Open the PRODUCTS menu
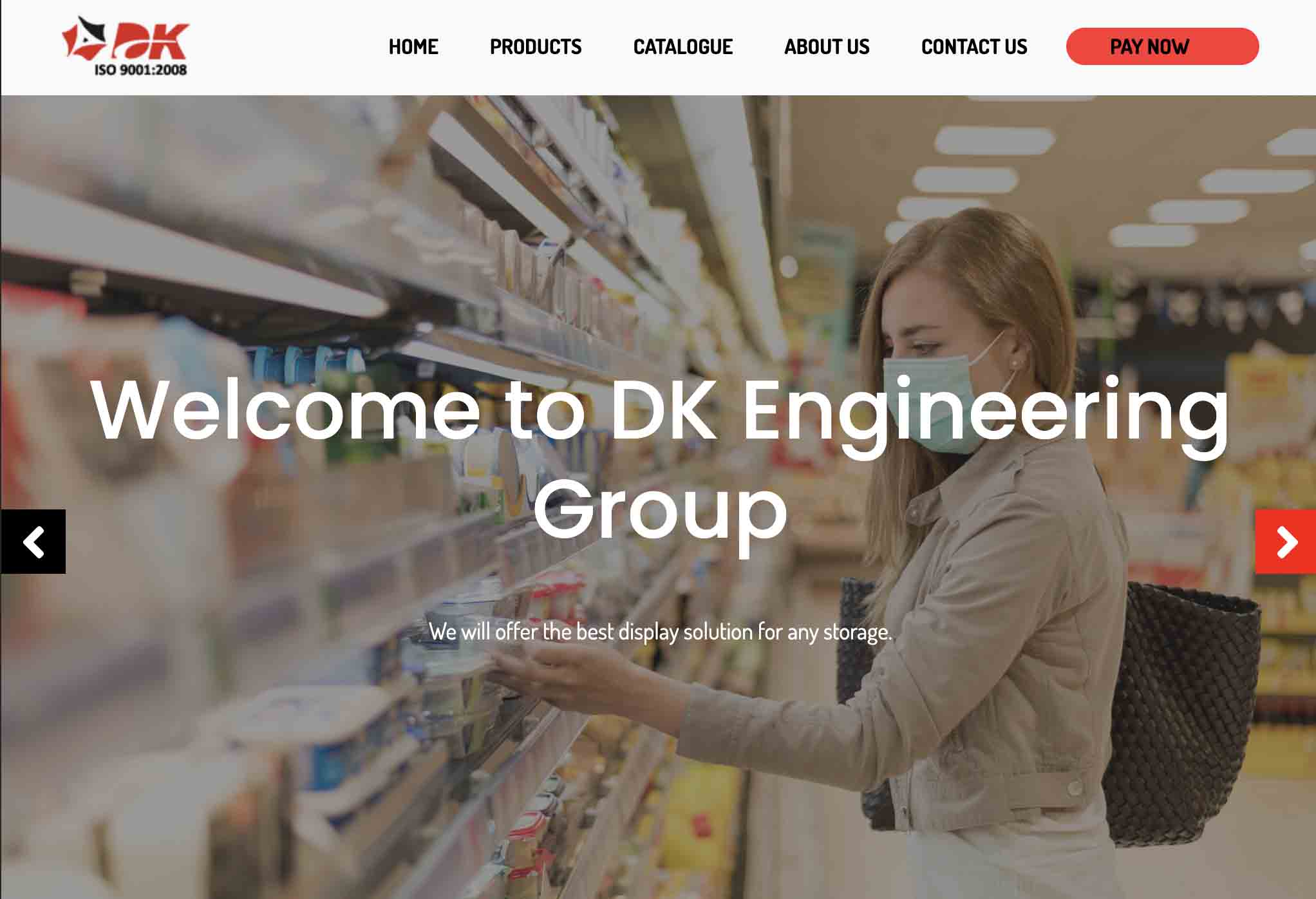1316x899 pixels. 536,46
